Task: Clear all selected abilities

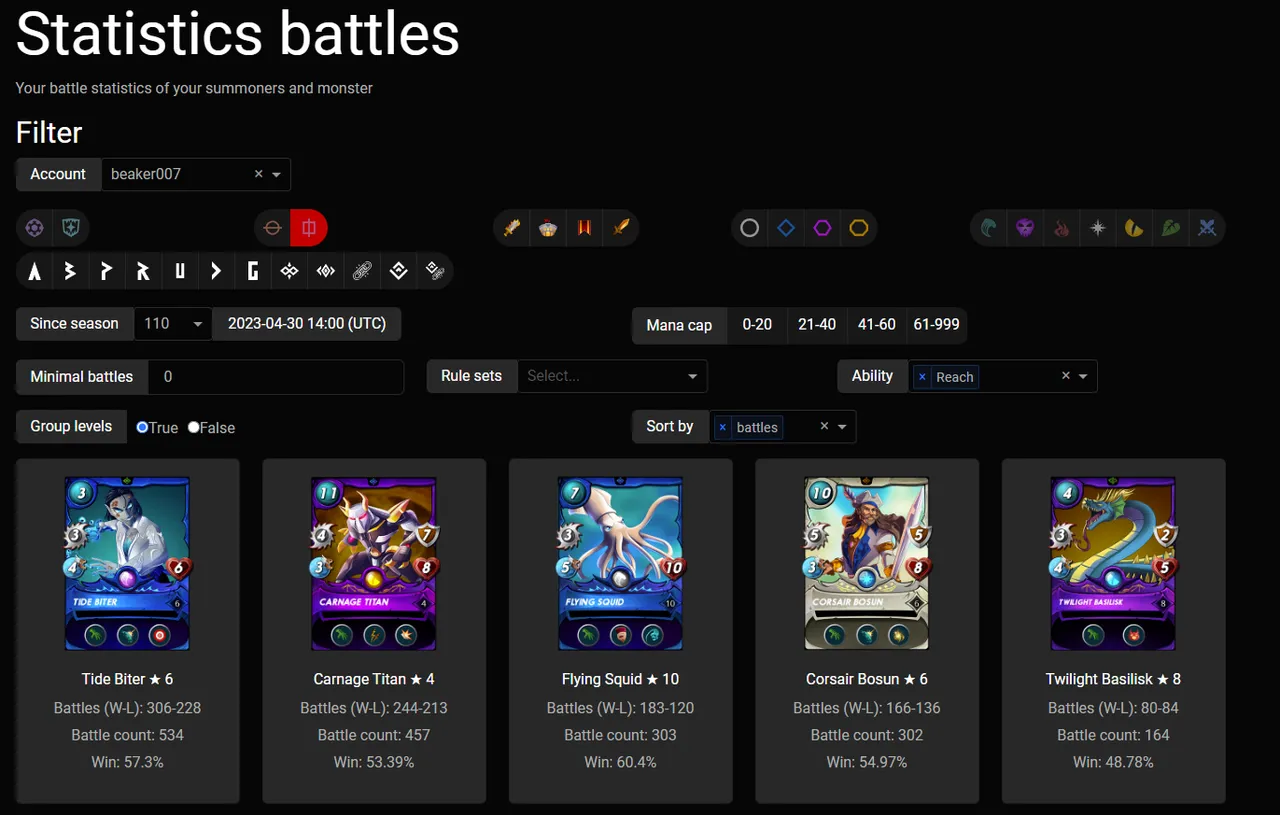Action: [1065, 376]
